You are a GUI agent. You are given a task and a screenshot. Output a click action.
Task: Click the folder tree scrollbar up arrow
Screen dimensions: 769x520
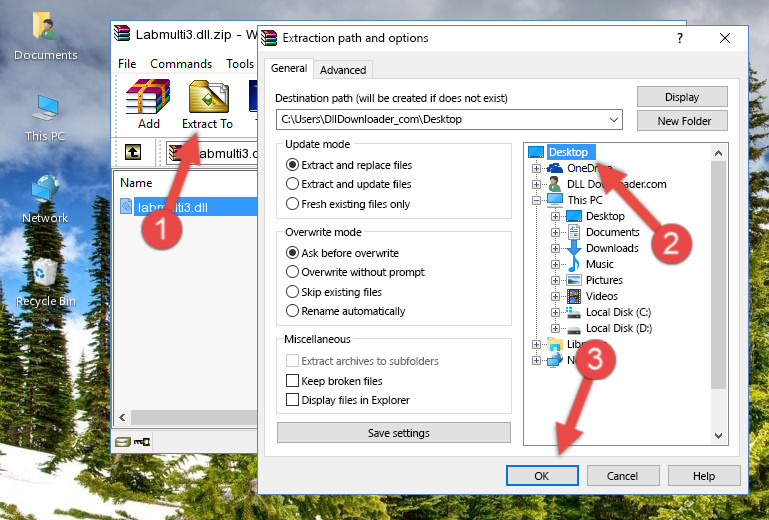click(x=718, y=153)
